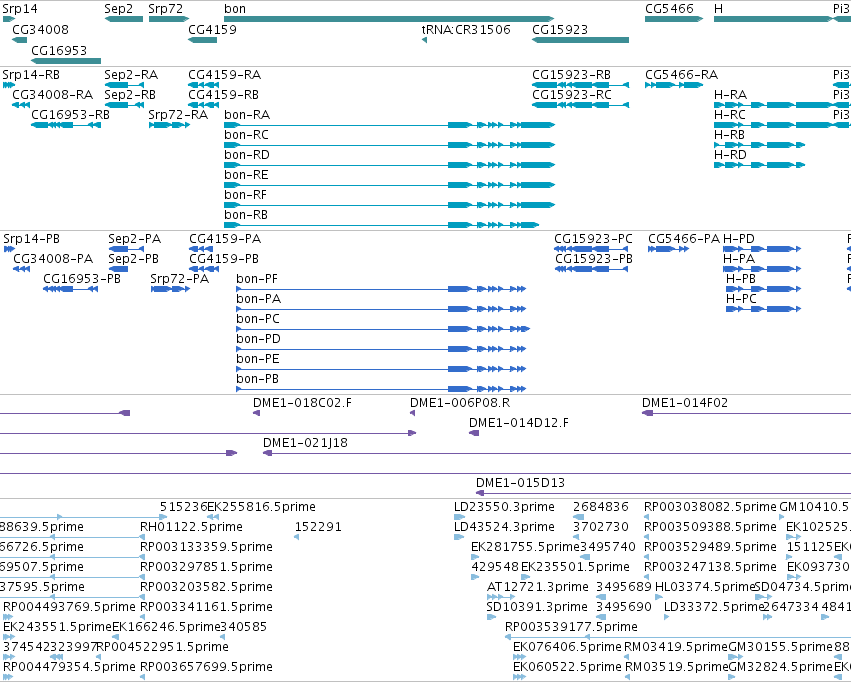This screenshot has width=851, height=682.
Task: Click the CG5466 gene label
Action: pyautogui.click(x=669, y=9)
